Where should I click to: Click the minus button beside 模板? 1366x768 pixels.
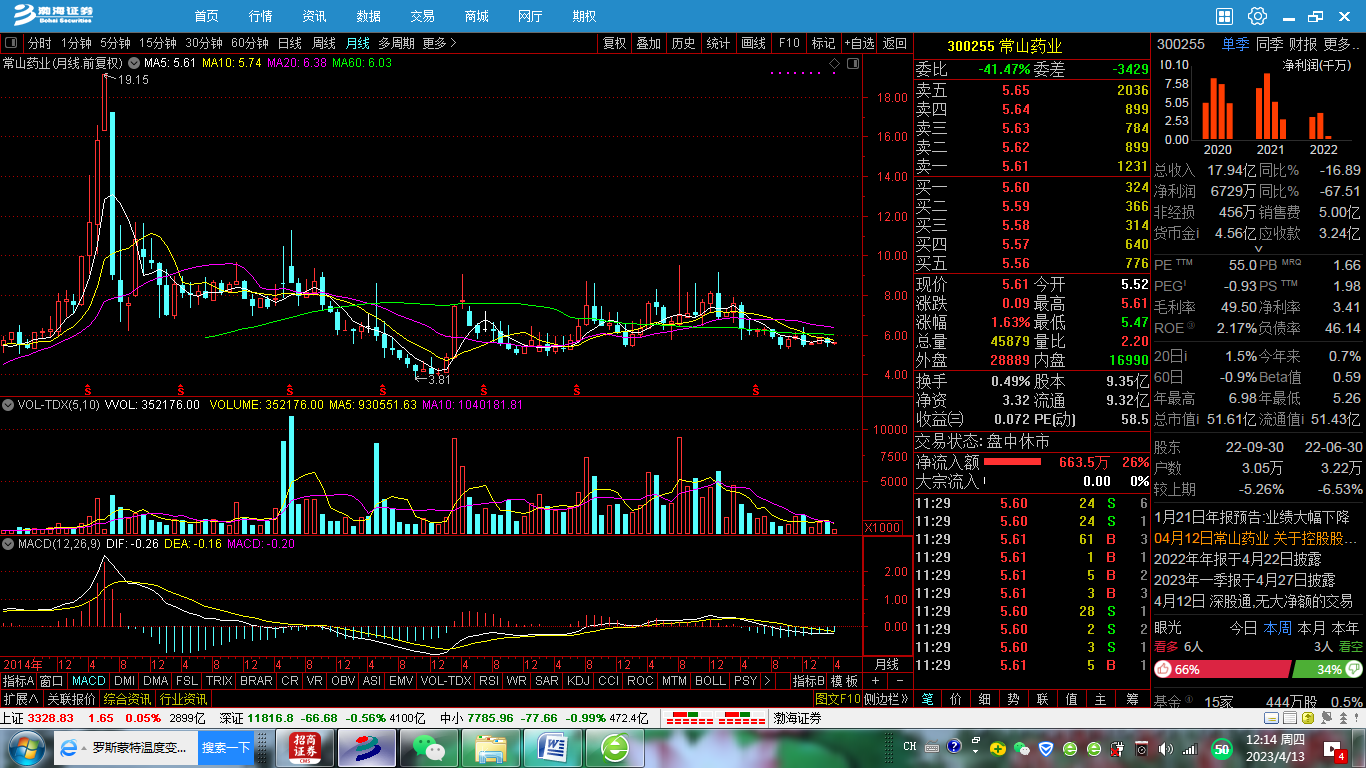(x=899, y=681)
